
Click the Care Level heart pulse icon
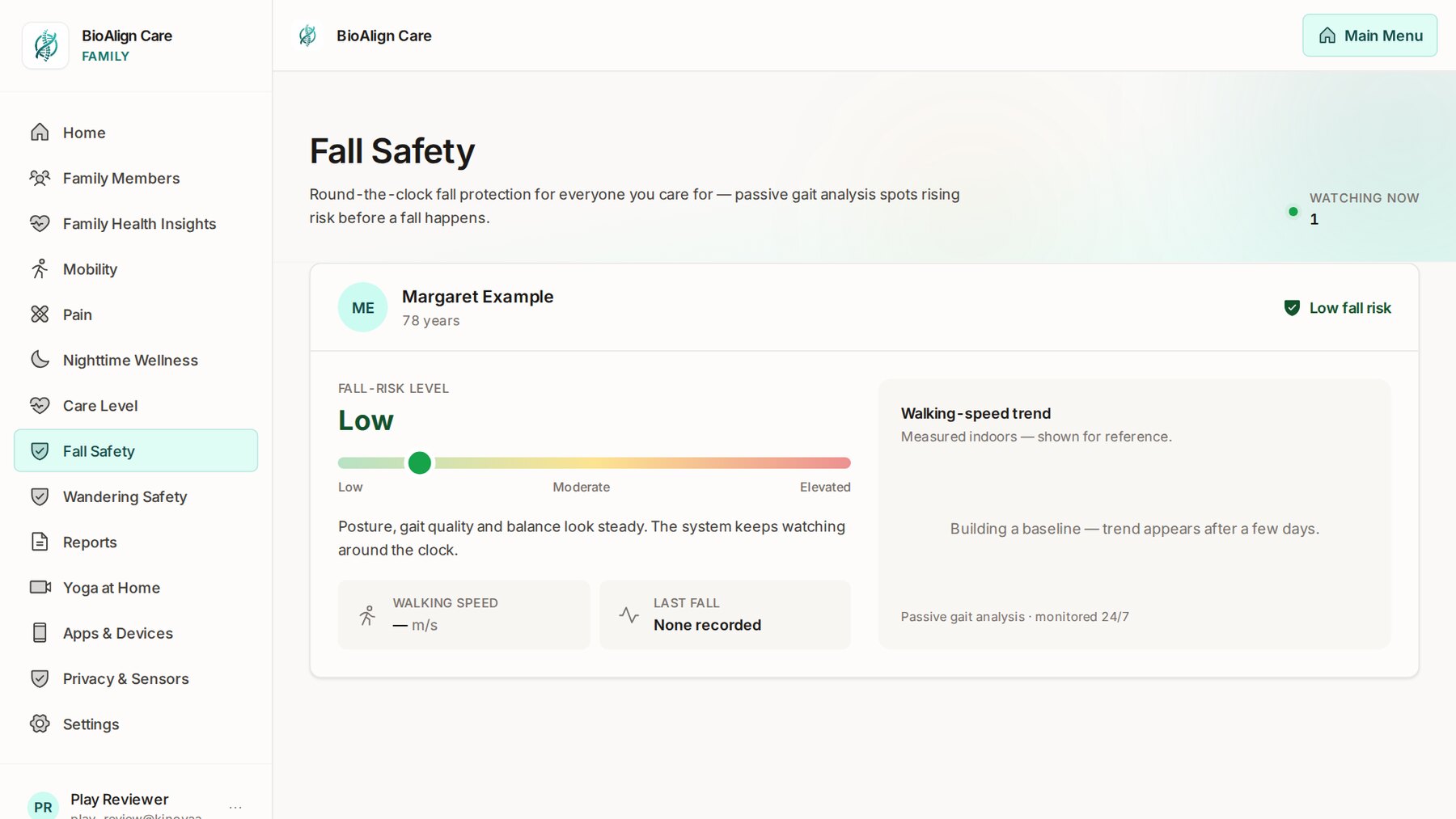click(x=40, y=405)
